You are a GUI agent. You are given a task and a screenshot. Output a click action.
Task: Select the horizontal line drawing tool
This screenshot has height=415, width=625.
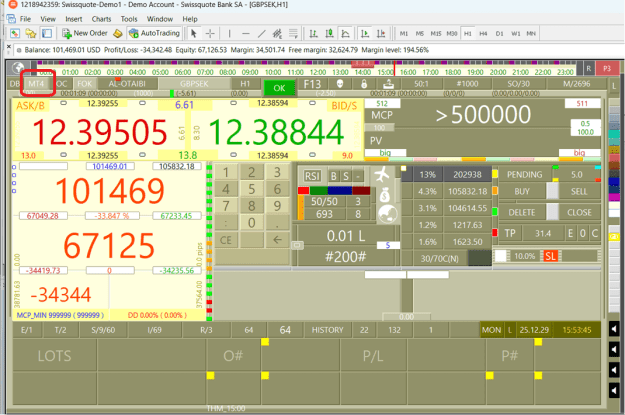pos(246,33)
